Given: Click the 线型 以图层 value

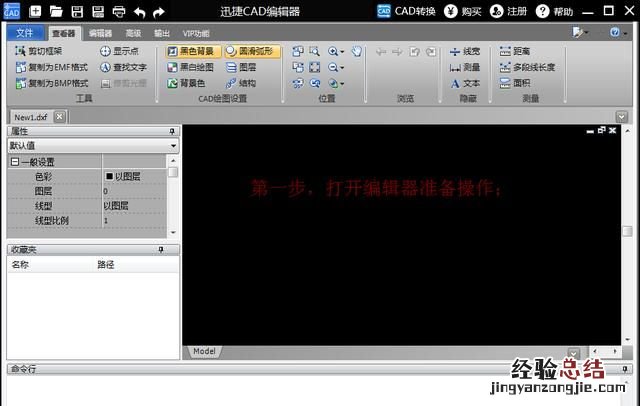Looking at the screenshot, I should (134, 206).
